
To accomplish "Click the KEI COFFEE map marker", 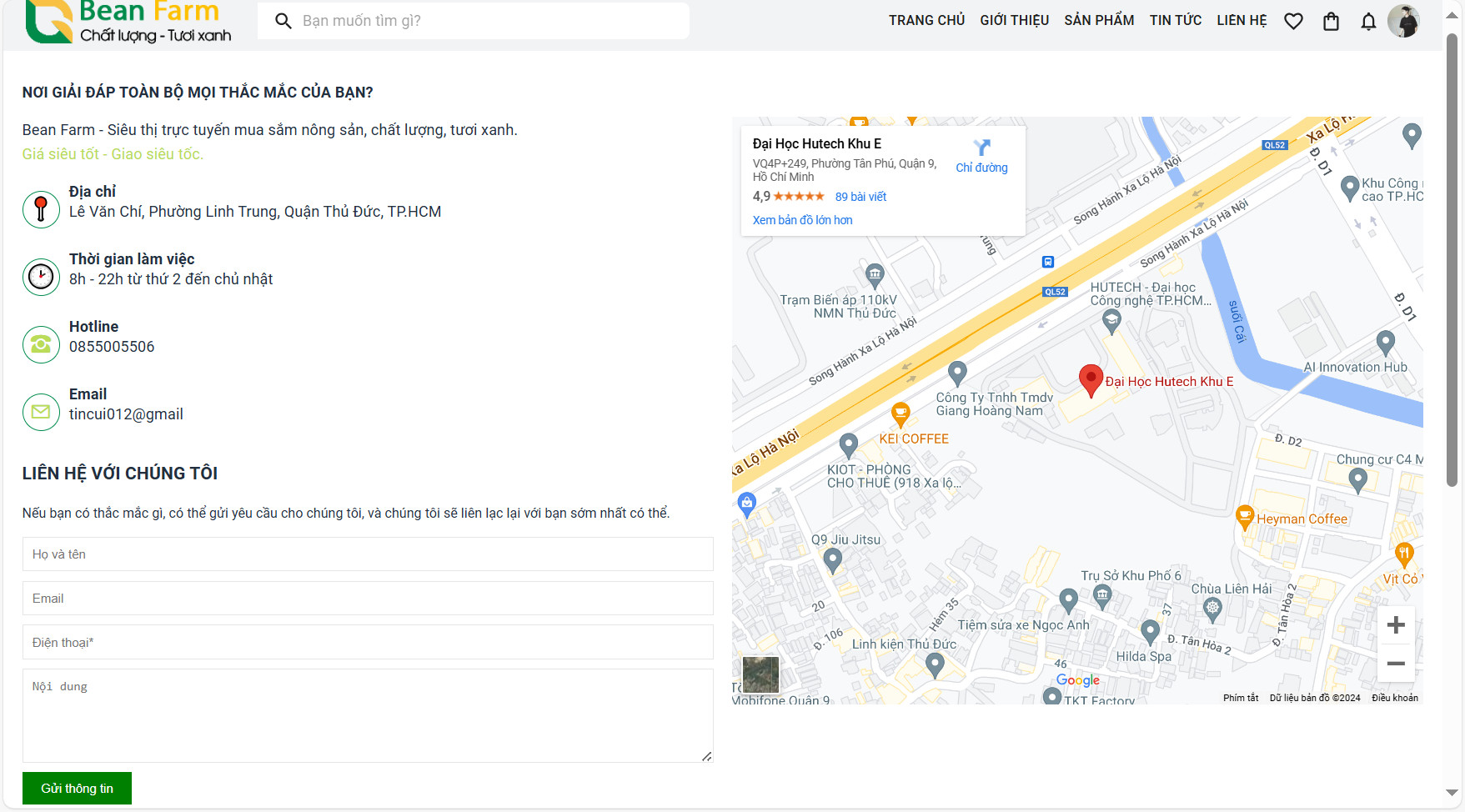I will 901,414.
